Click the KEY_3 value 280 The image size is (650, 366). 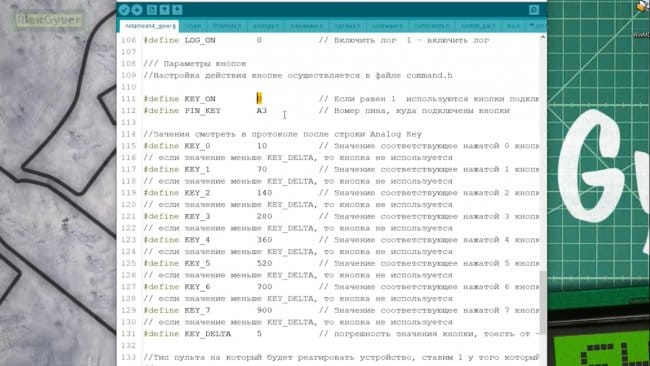264,216
